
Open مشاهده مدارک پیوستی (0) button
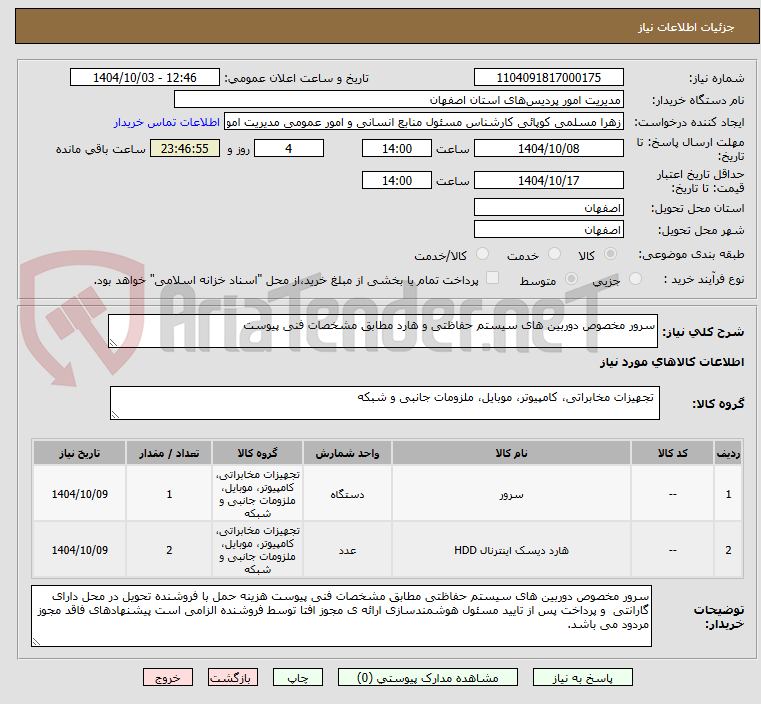click(x=428, y=677)
